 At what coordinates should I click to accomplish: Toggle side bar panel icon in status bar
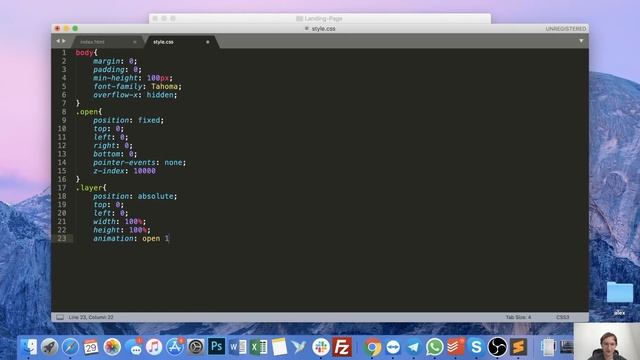[x=60, y=317]
